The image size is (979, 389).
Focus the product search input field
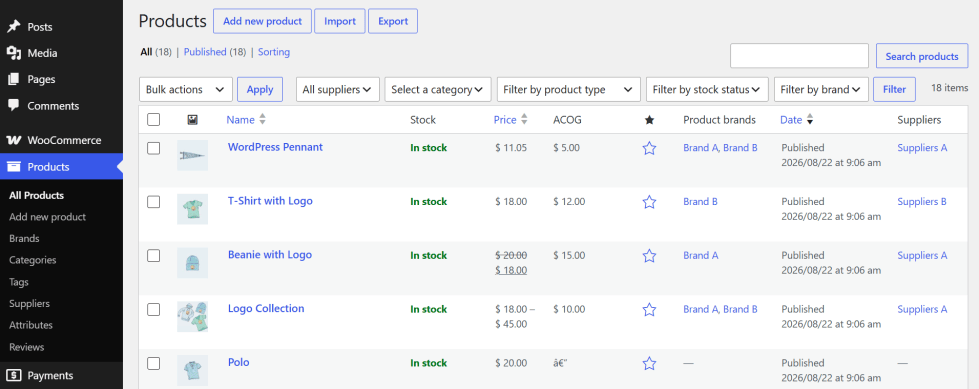pyautogui.click(x=799, y=56)
